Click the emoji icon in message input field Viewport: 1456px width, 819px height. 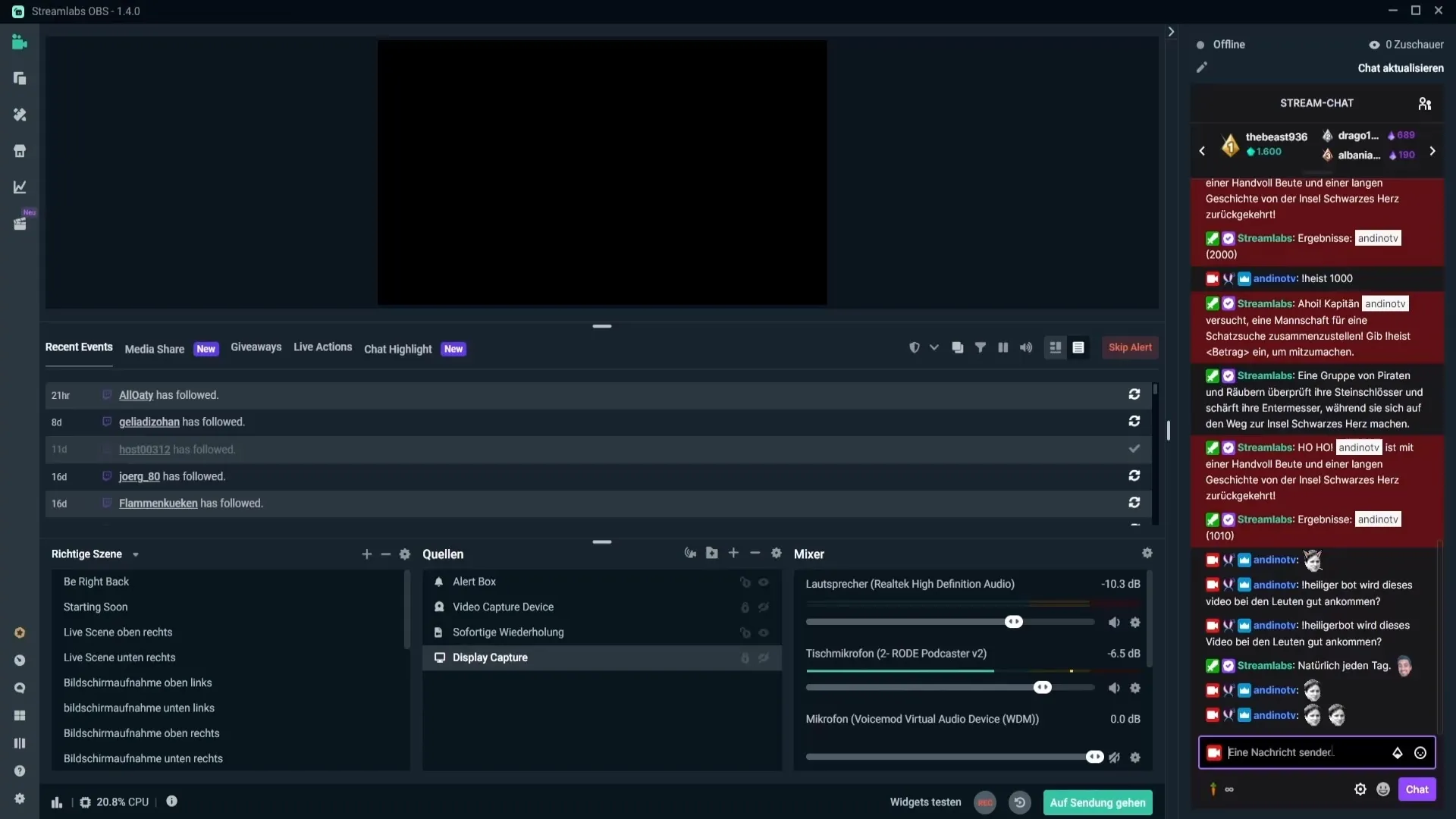1421,752
